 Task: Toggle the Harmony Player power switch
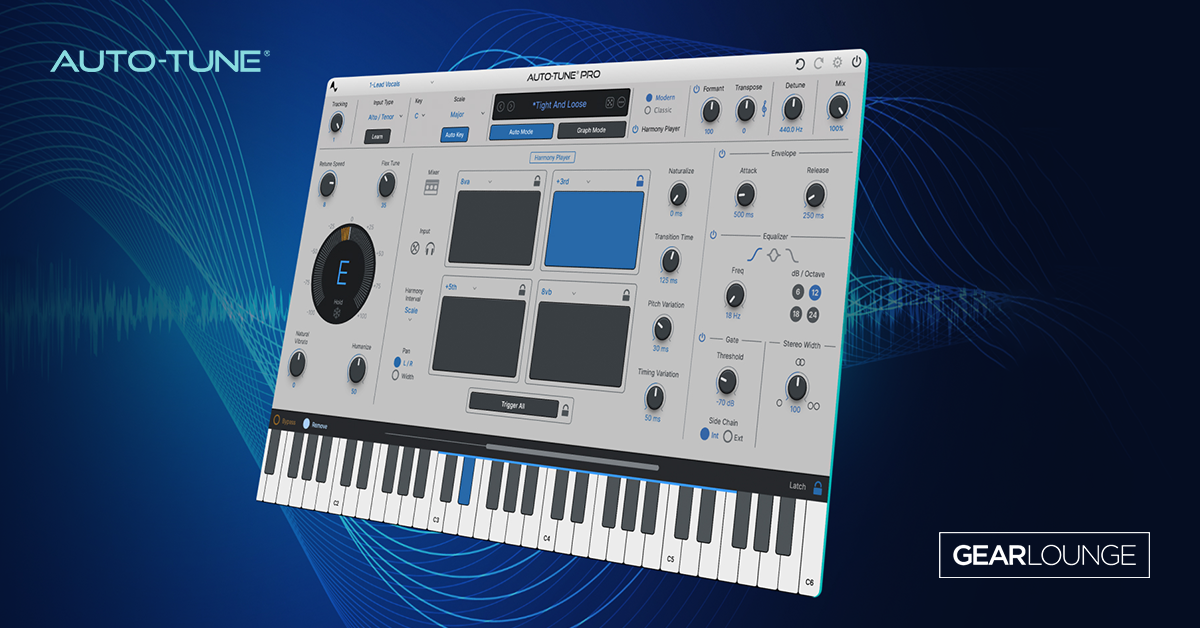635,128
